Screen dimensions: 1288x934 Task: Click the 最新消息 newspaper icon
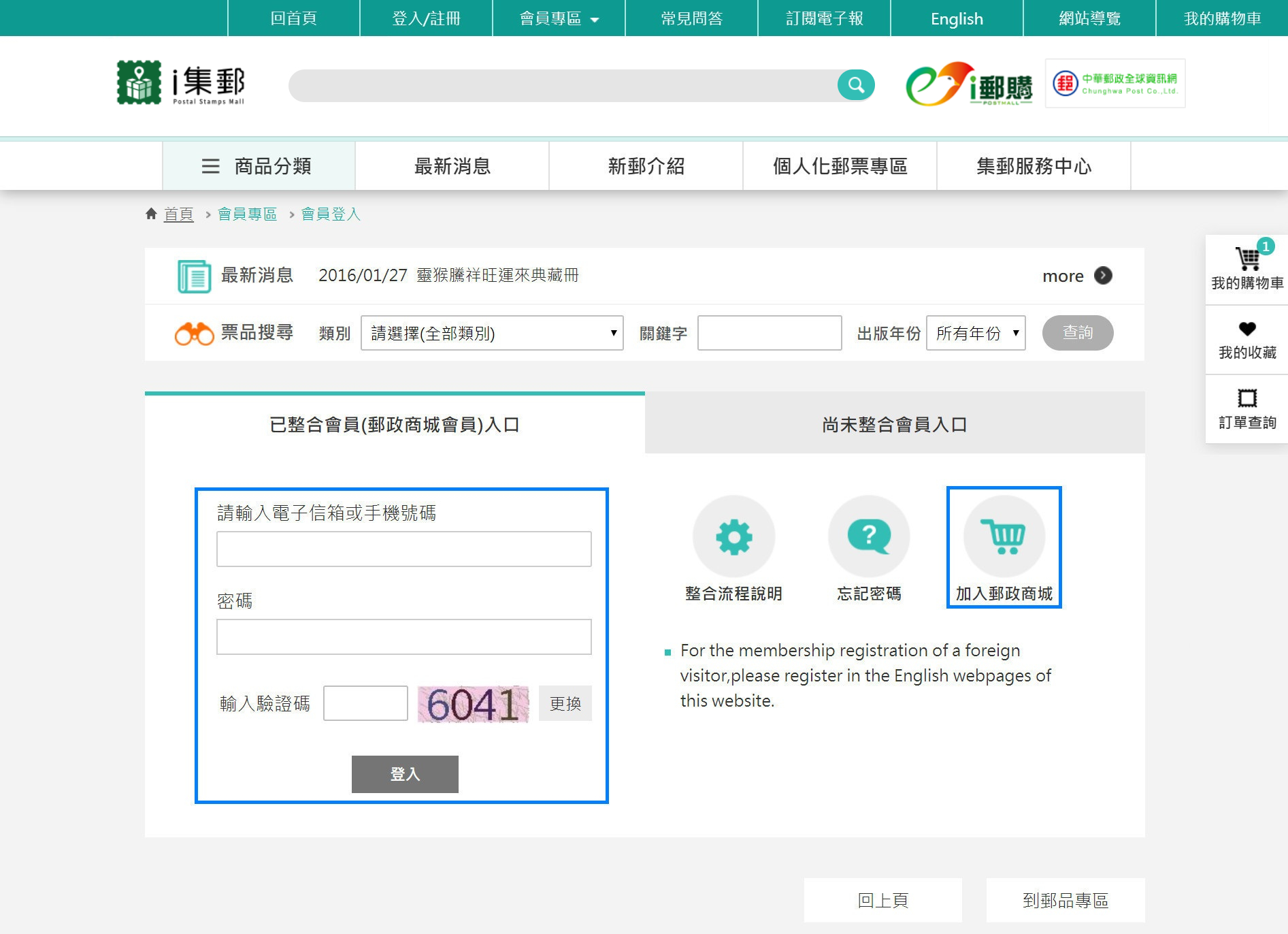195,276
